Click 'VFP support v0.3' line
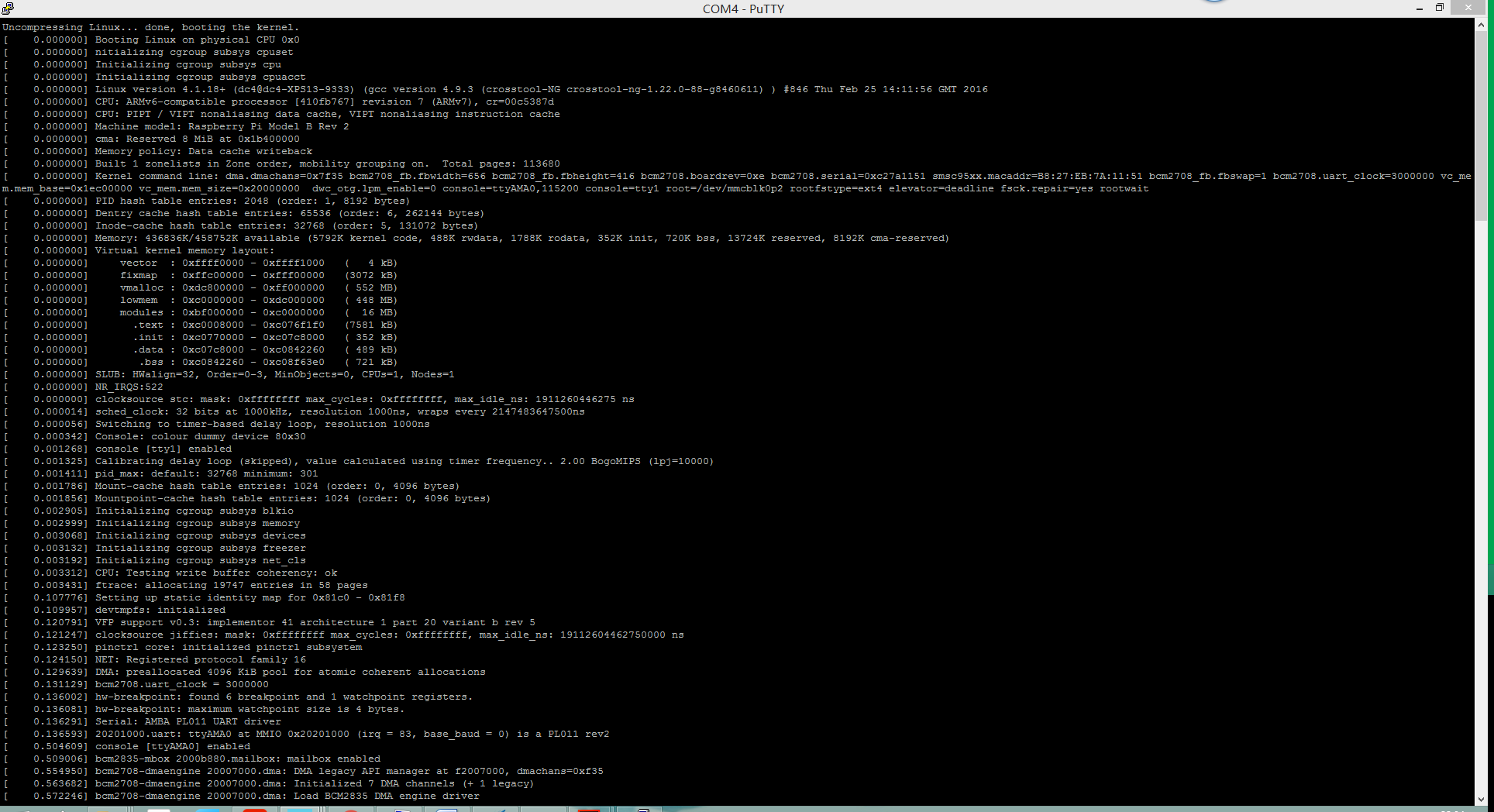Image resolution: width=1494 pixels, height=812 pixels. click(x=315, y=622)
